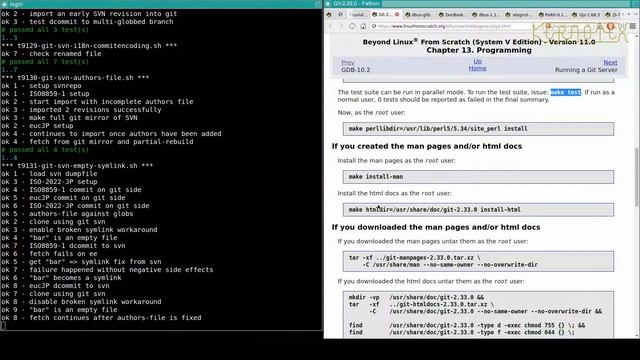Switch to the Gjs-1.68.3 tab
The image size is (640, 360).
[x=587, y=15]
